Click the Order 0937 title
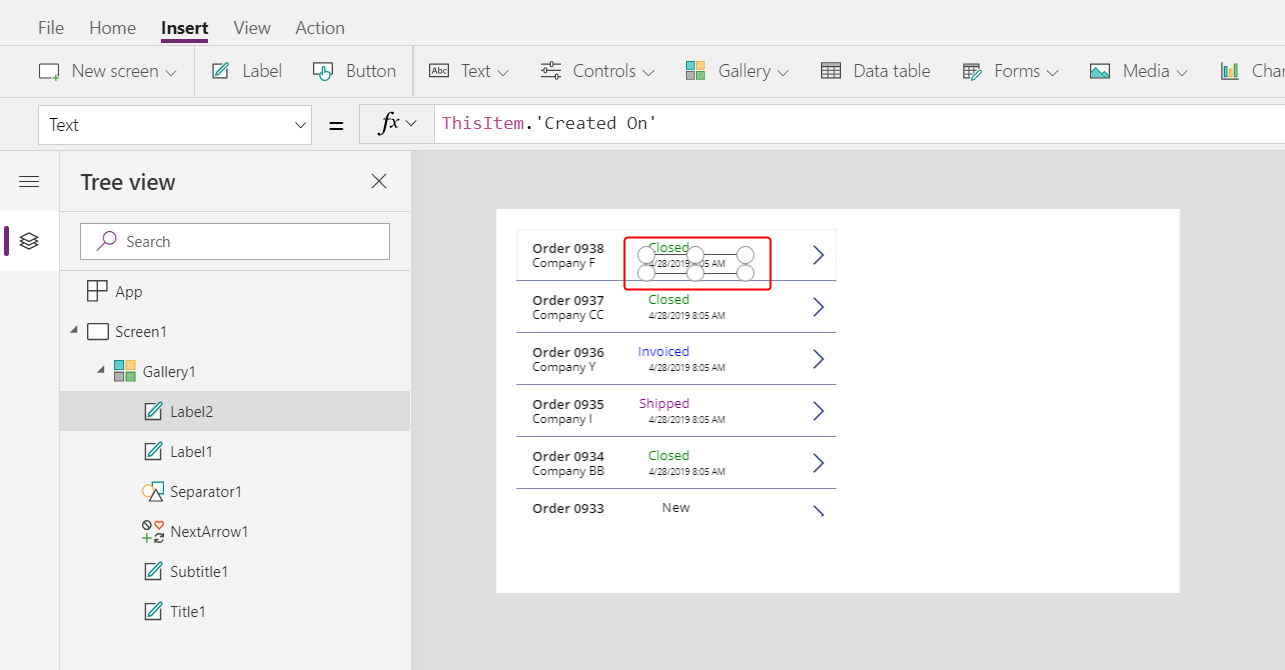This screenshot has height=670, width=1285. [568, 300]
